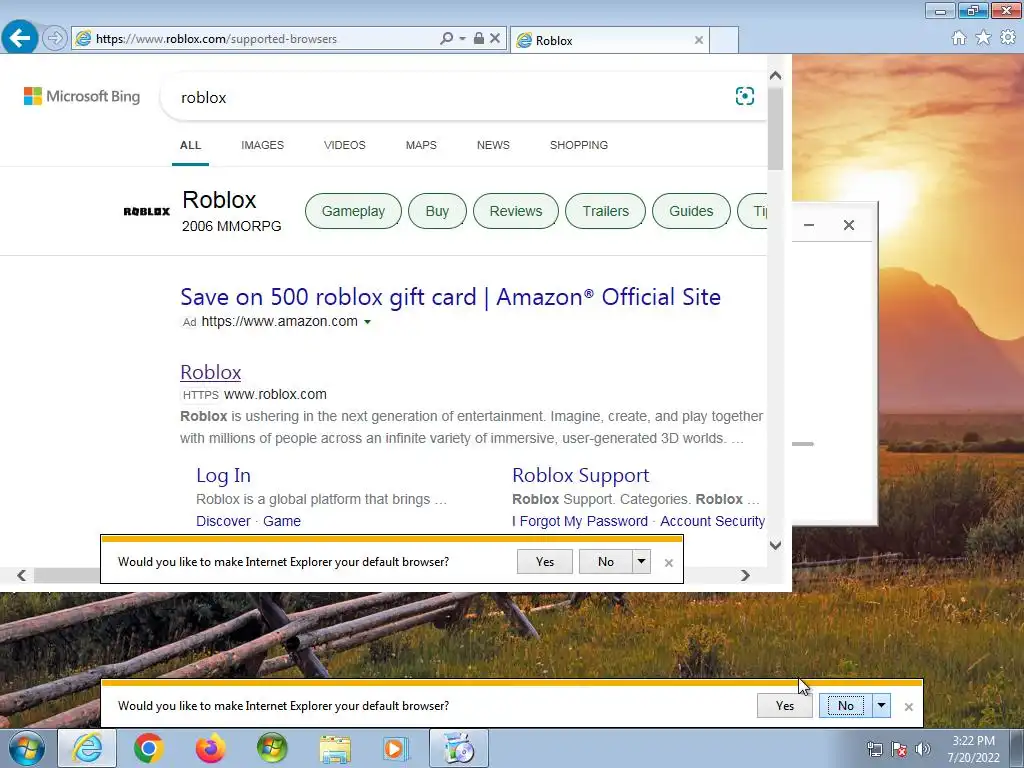Click the address bar URL field

coord(261,39)
